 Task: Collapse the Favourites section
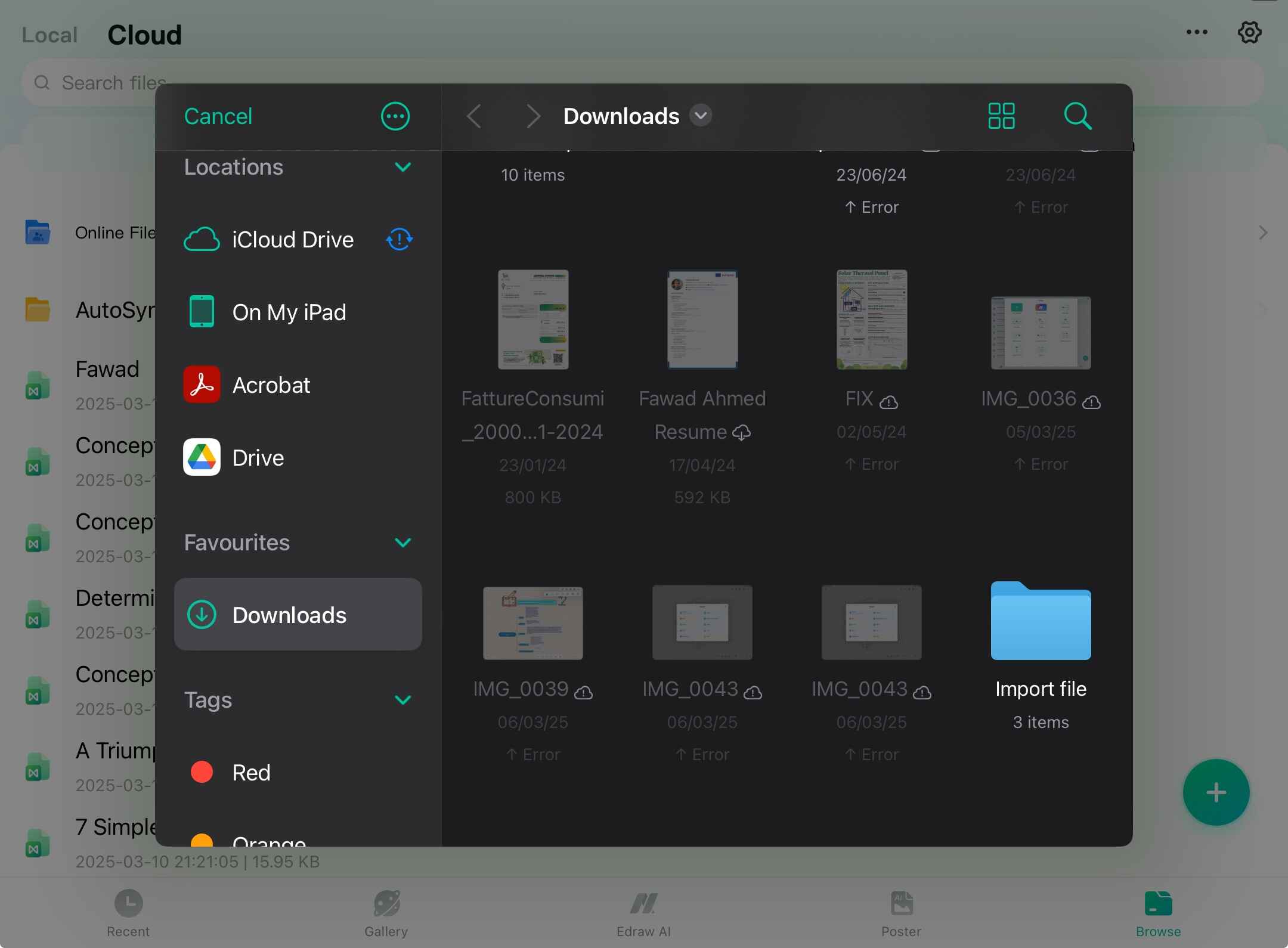(x=403, y=543)
